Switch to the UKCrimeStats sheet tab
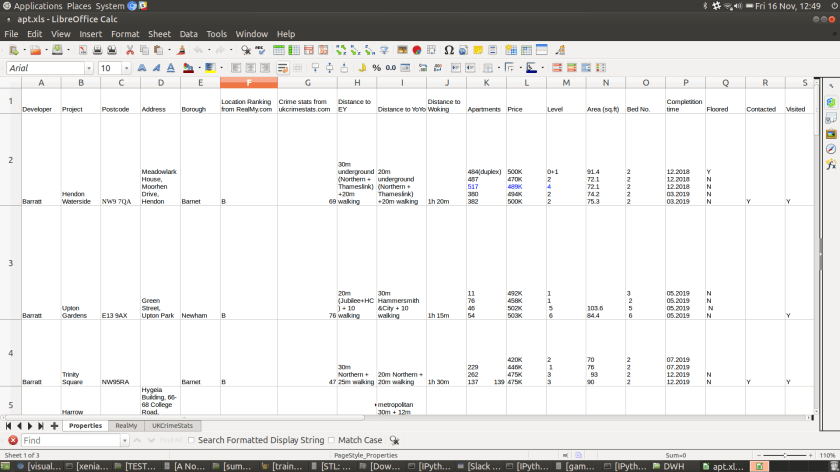This screenshot has height=472, width=840. 172,426
